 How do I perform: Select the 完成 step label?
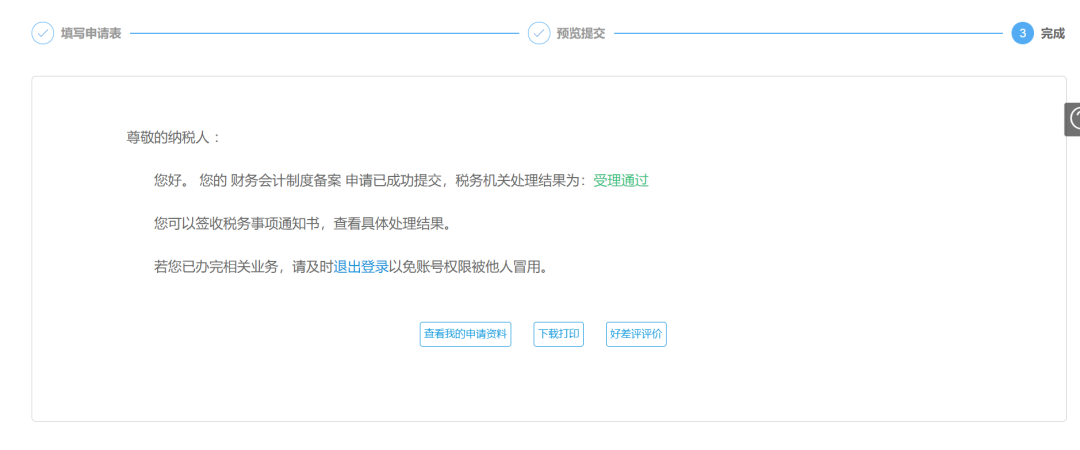coord(1052,33)
